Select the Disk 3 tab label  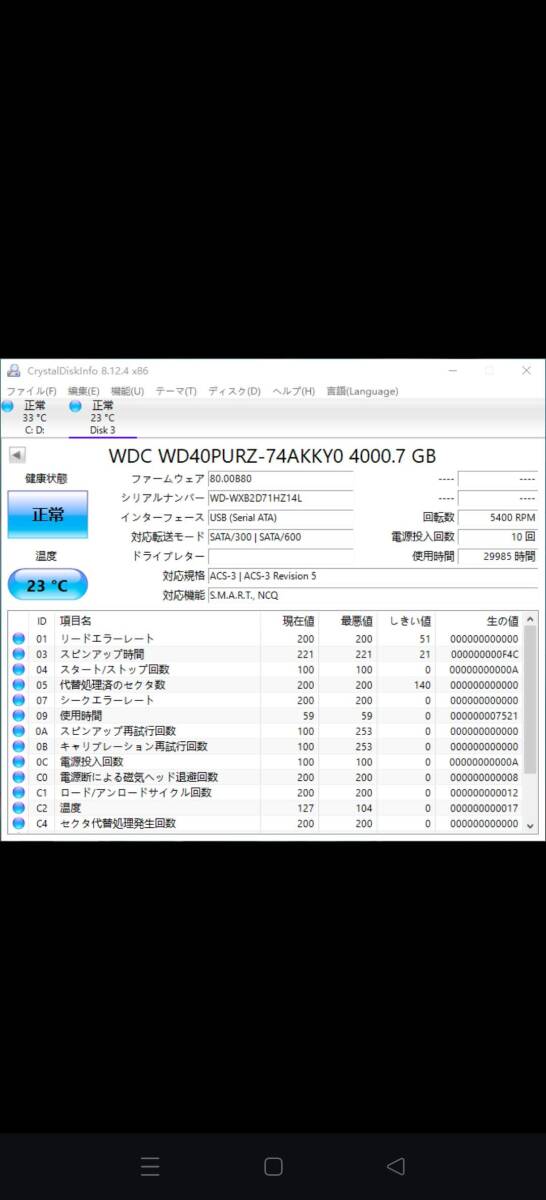click(x=102, y=430)
